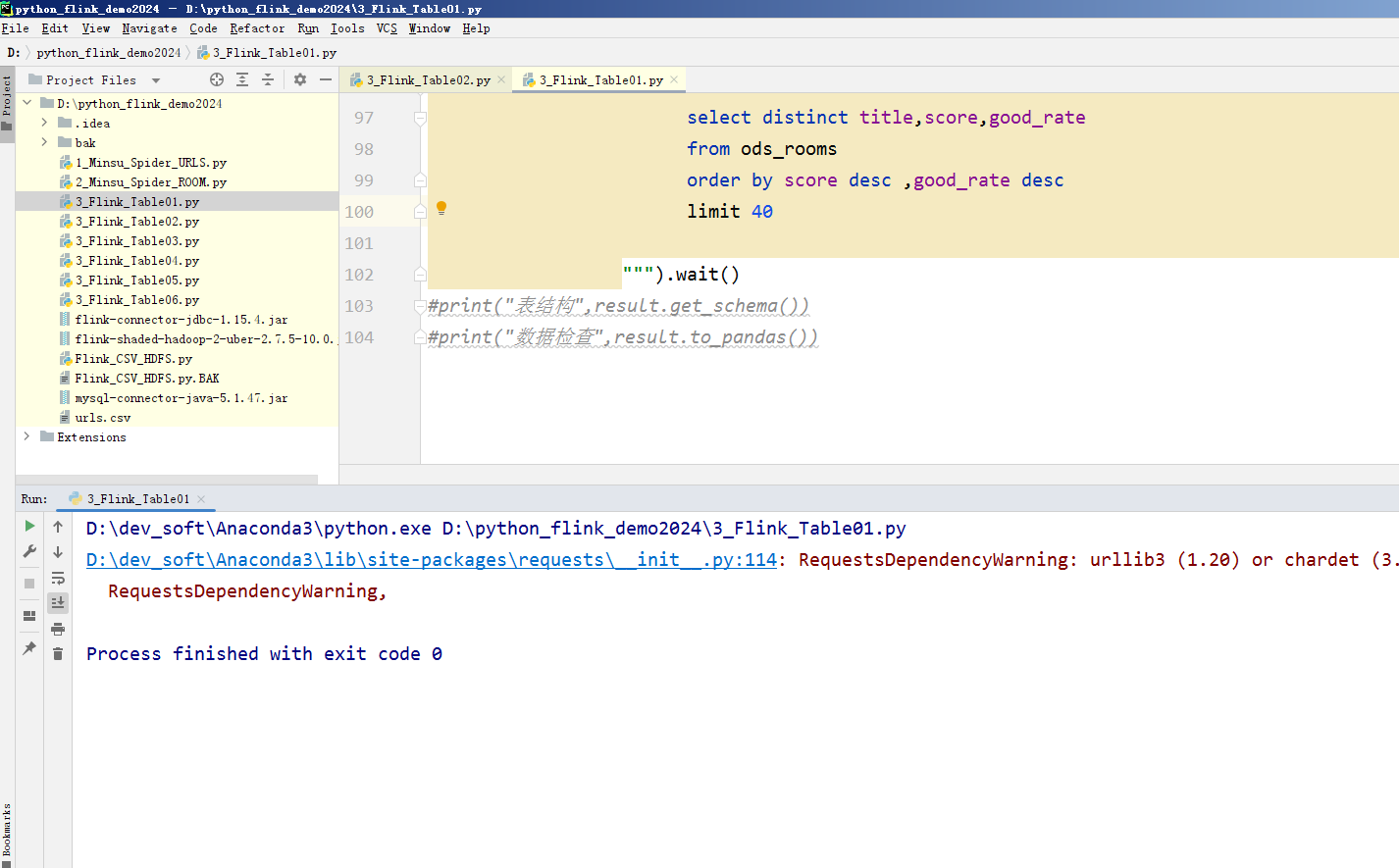The width and height of the screenshot is (1399, 868).
Task: Click the Down the stack trace arrow
Action: [58, 552]
